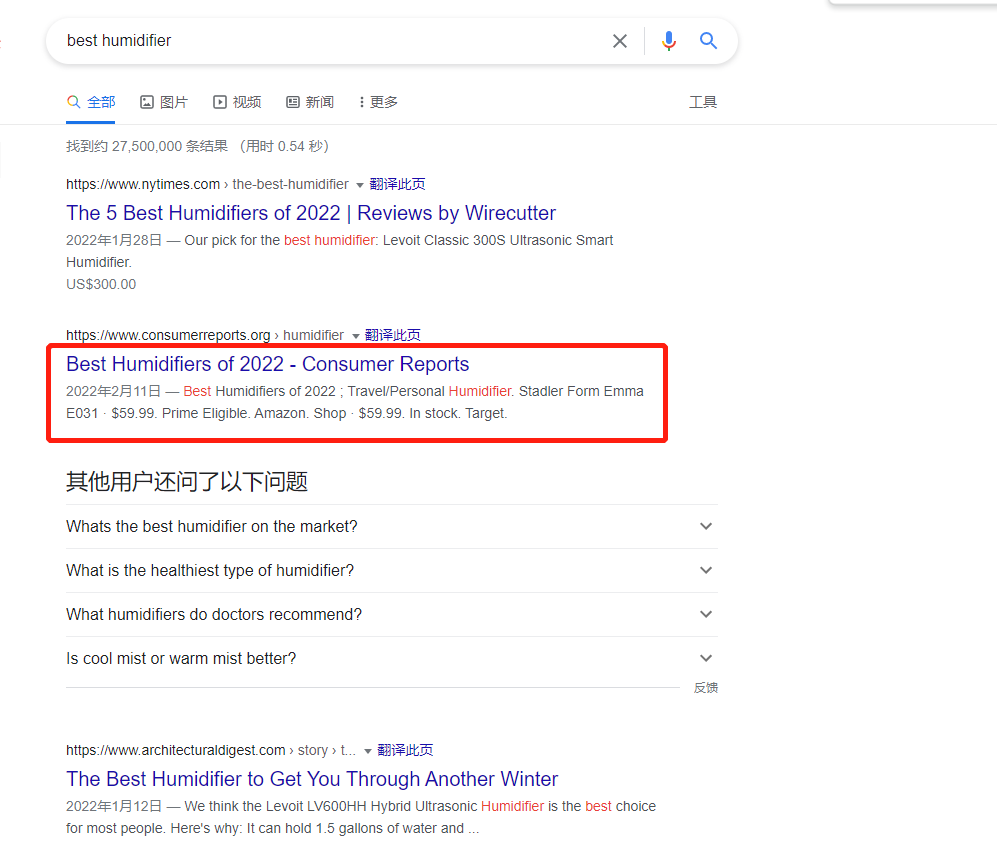Open the architecturaldigest.com URL dropdown arrow
The height and width of the screenshot is (851, 997).
(x=368, y=751)
